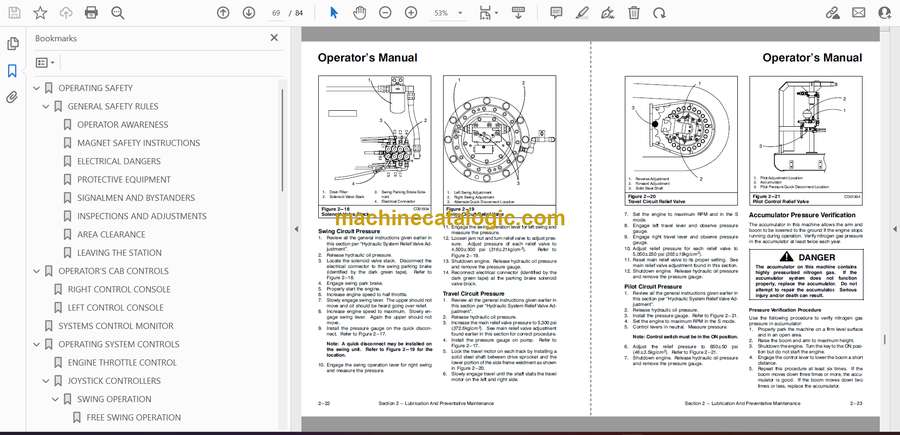Collapse the left pane with arrow handle
The height and width of the screenshot is (435, 900).
(x=296, y=229)
